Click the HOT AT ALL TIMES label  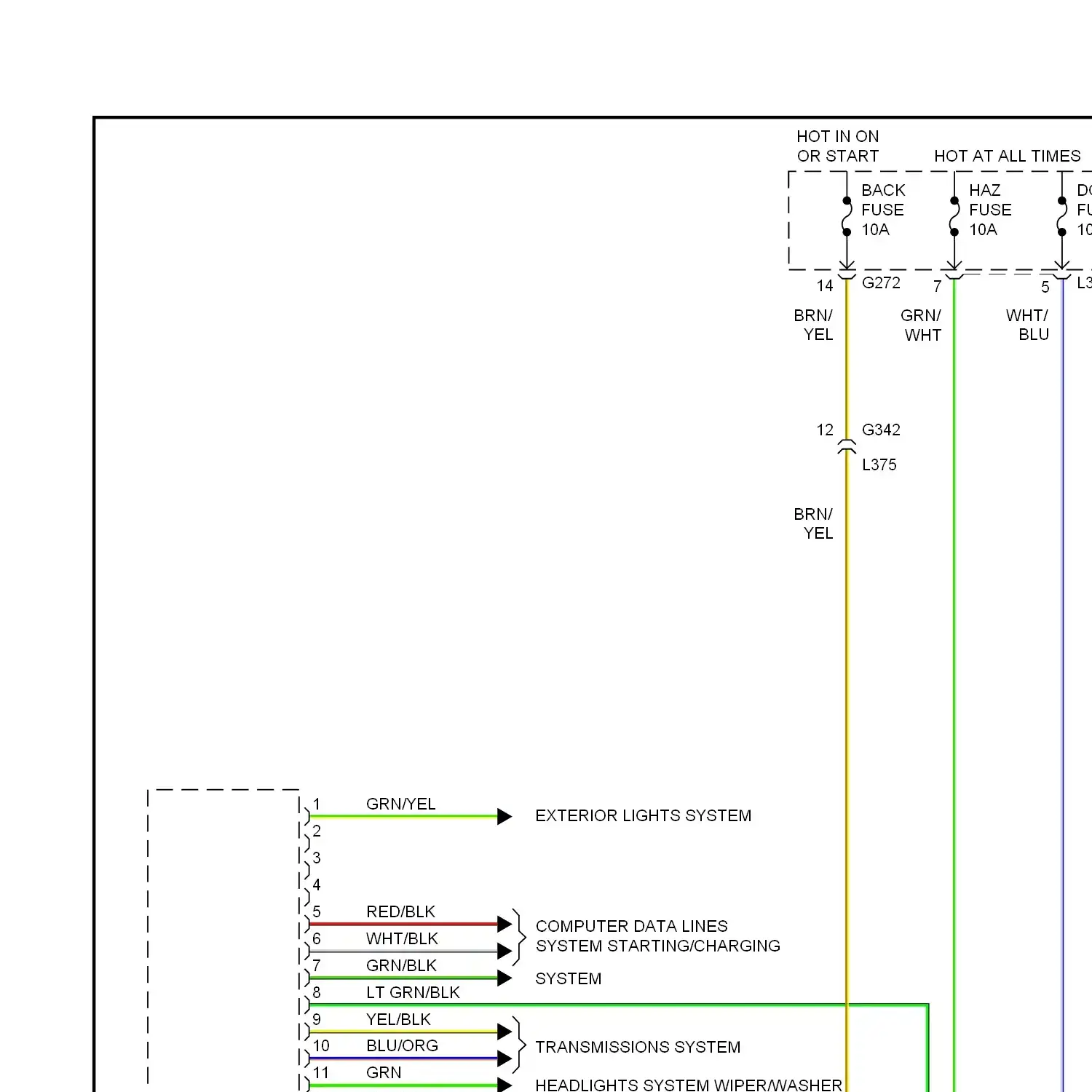[1008, 156]
